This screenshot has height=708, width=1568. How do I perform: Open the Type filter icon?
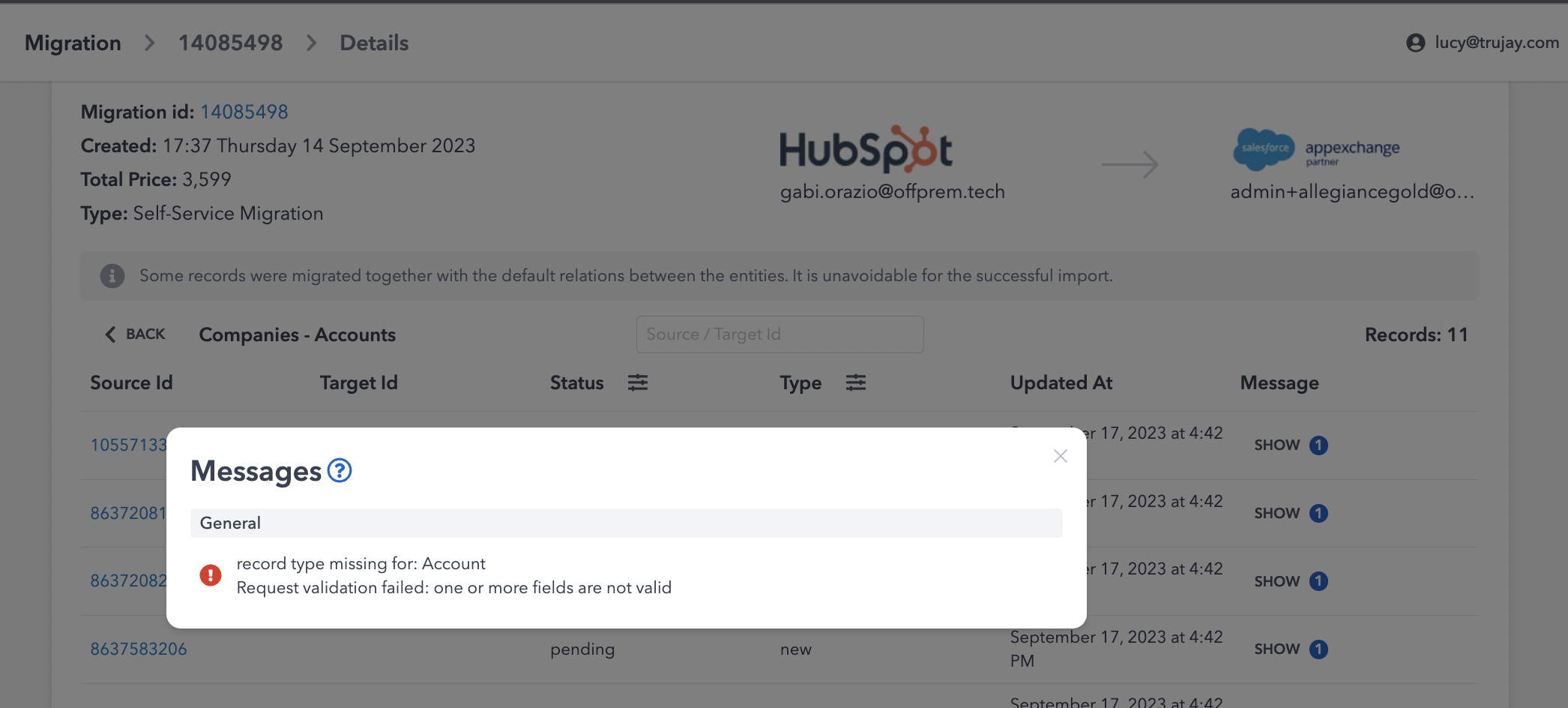856,382
